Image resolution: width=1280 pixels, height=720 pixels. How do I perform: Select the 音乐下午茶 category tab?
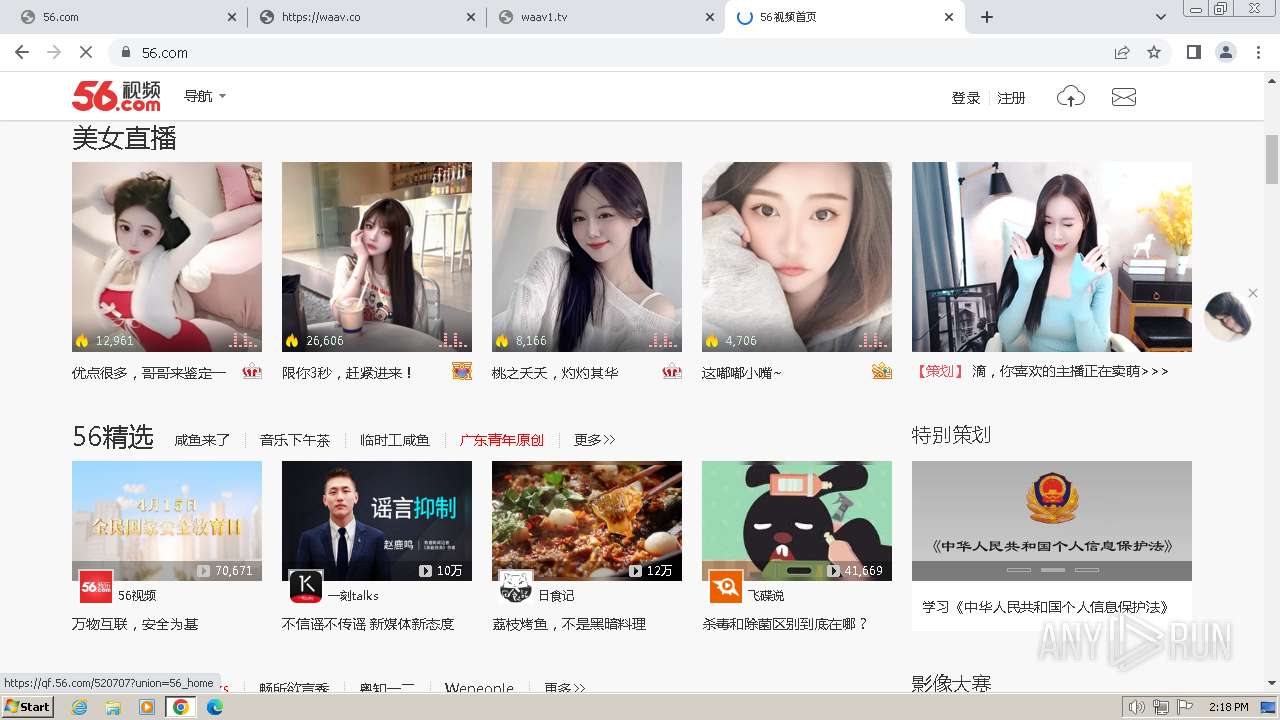[295, 440]
